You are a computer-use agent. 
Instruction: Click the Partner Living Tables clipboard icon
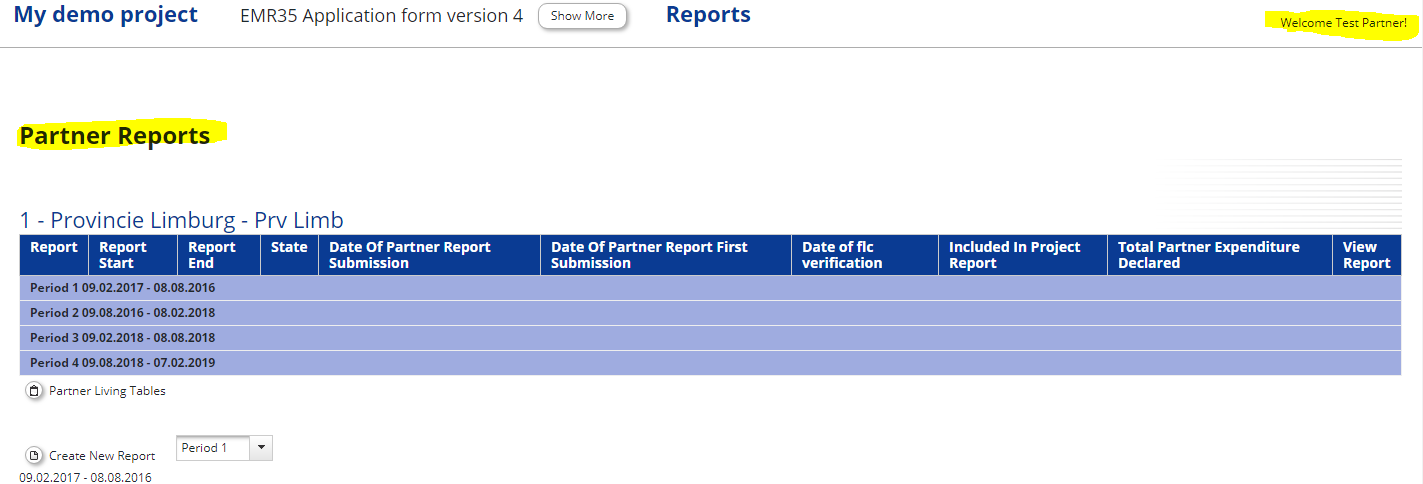pyautogui.click(x=34, y=391)
